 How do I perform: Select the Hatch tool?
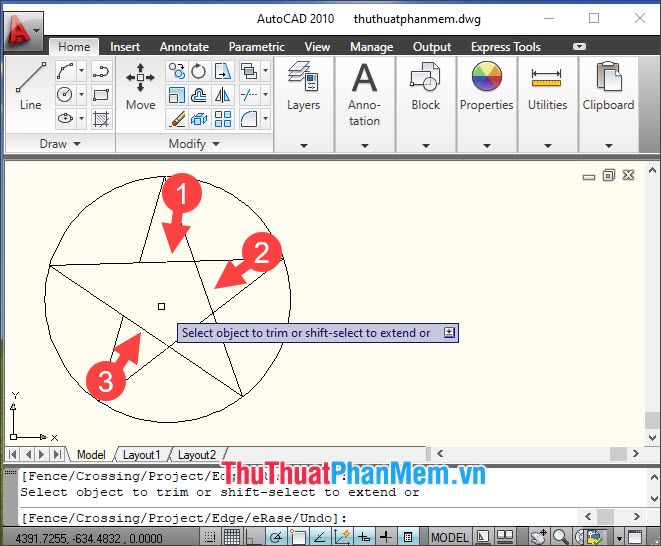[x=101, y=118]
